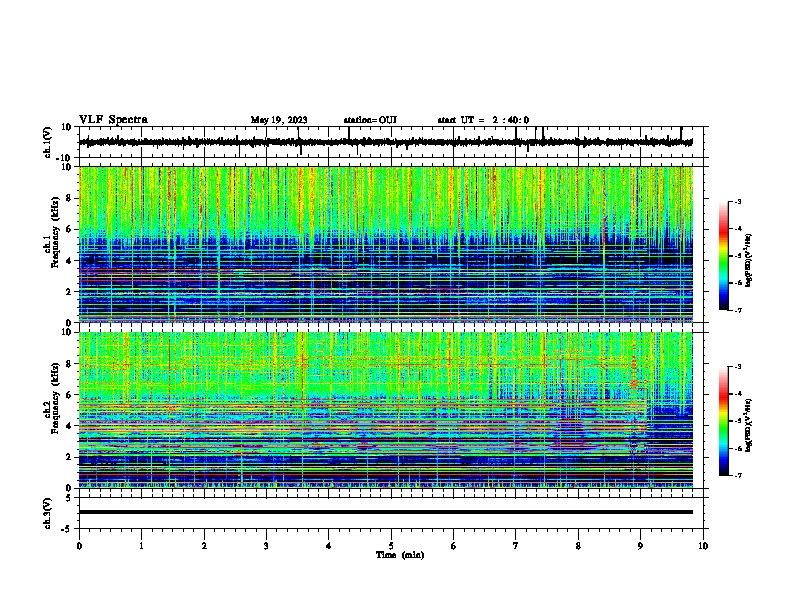Click the ch.1 colorbar label '-3'
This screenshot has height=612, width=792.
tap(737, 201)
